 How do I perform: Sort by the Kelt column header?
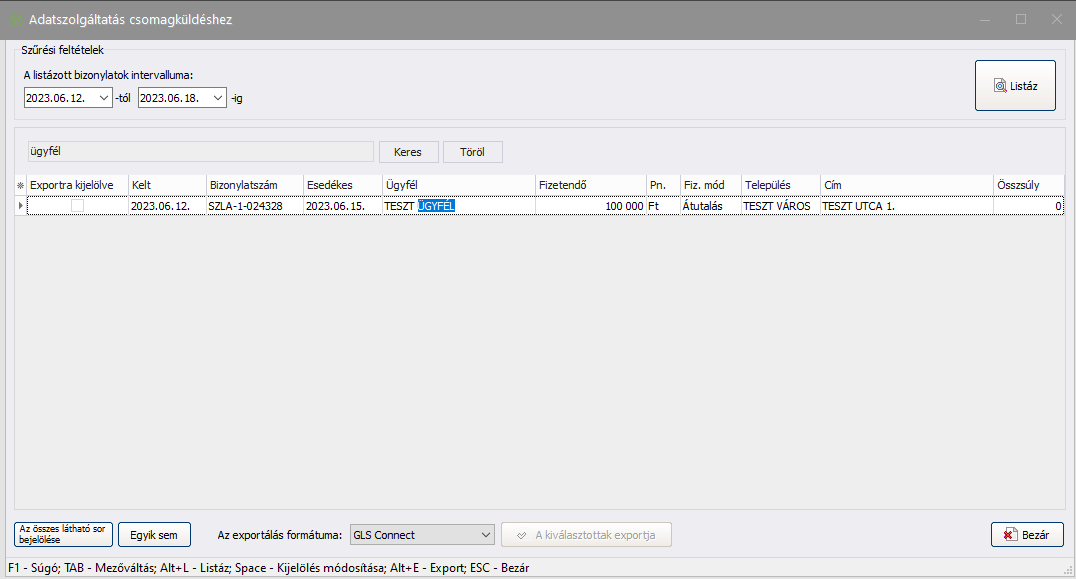coord(166,185)
